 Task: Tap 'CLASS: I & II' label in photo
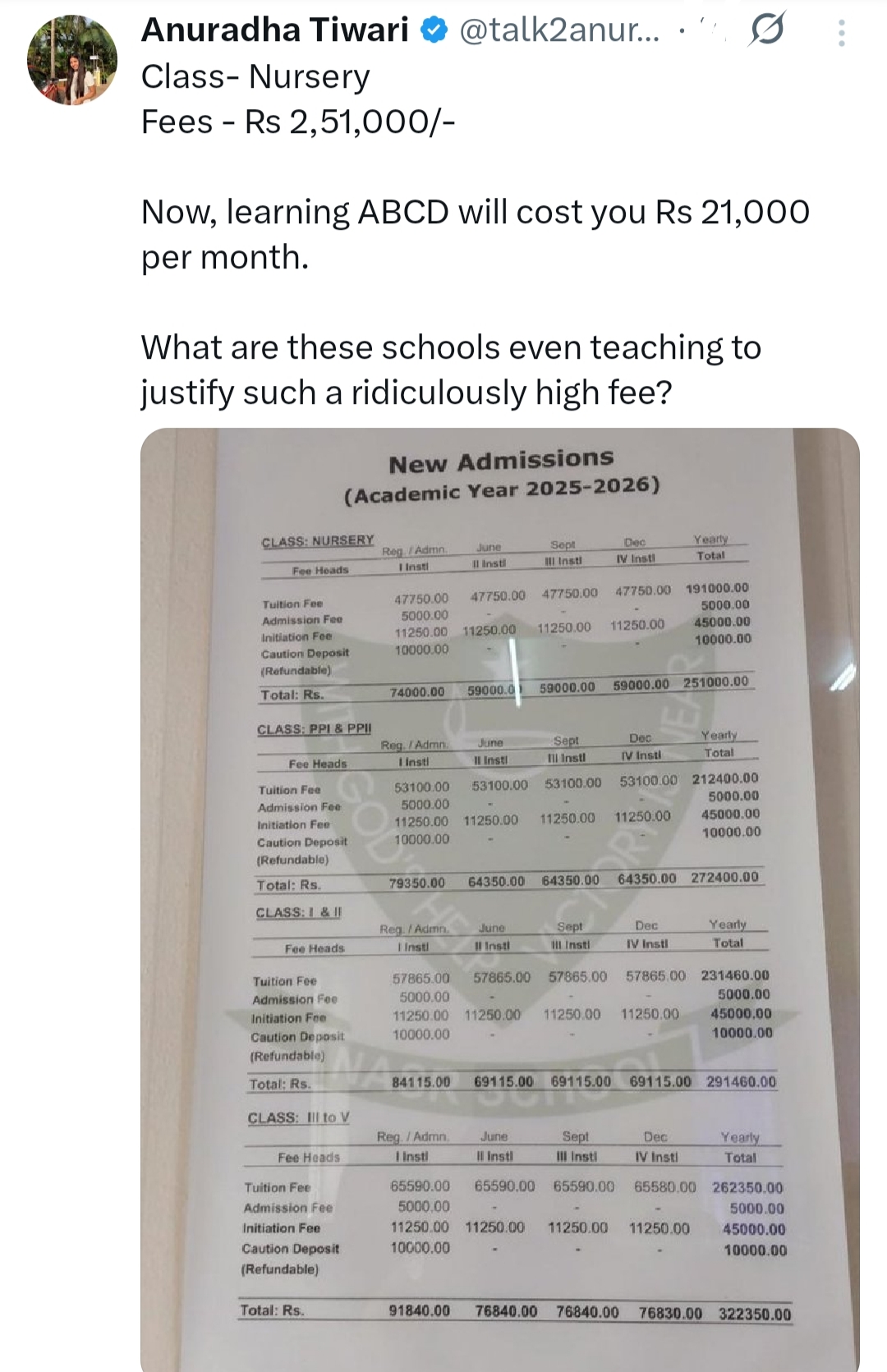coord(299,912)
